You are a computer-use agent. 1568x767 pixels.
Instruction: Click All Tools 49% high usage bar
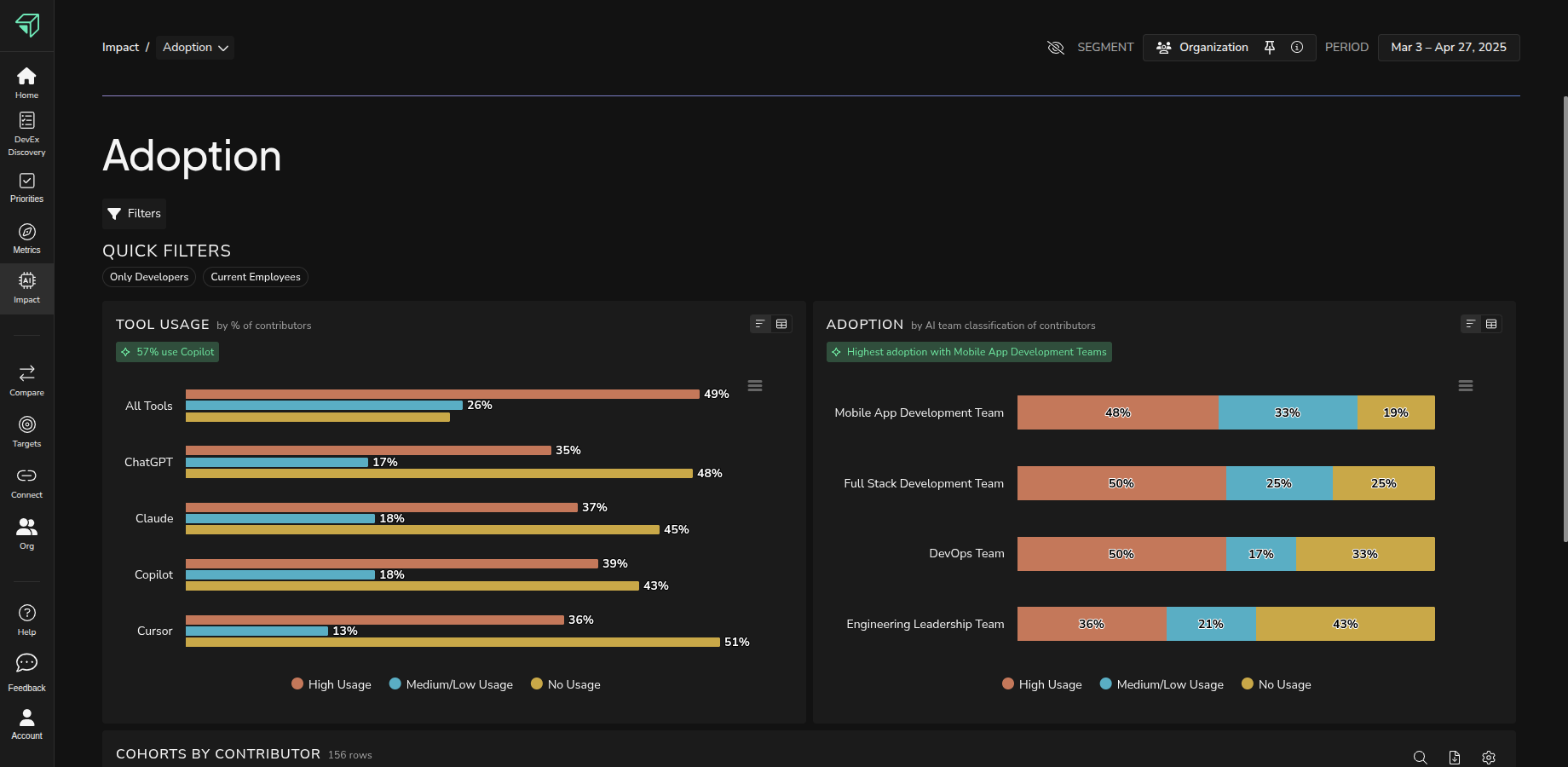point(442,394)
